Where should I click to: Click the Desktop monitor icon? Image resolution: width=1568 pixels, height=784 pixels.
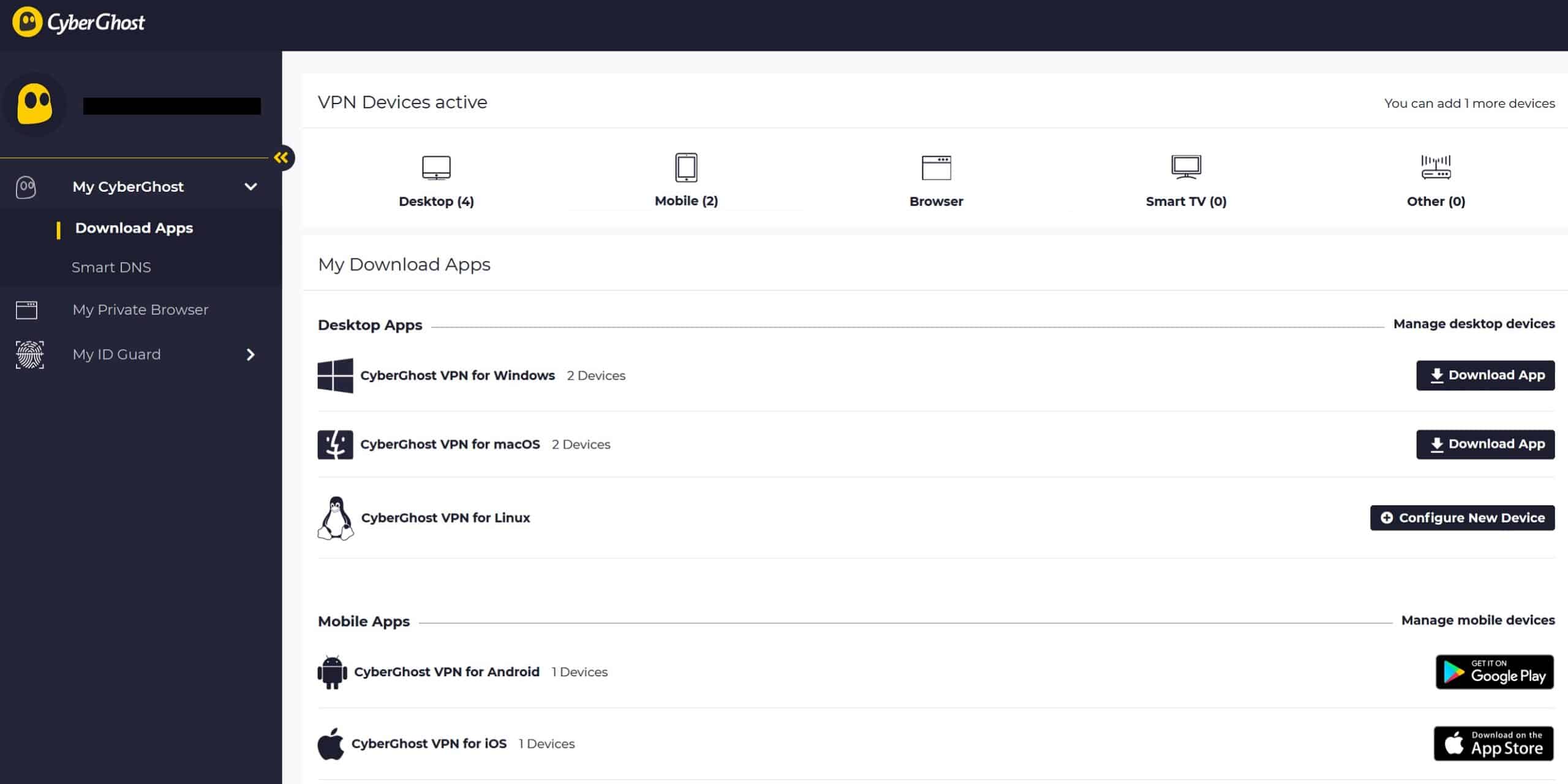pyautogui.click(x=436, y=168)
